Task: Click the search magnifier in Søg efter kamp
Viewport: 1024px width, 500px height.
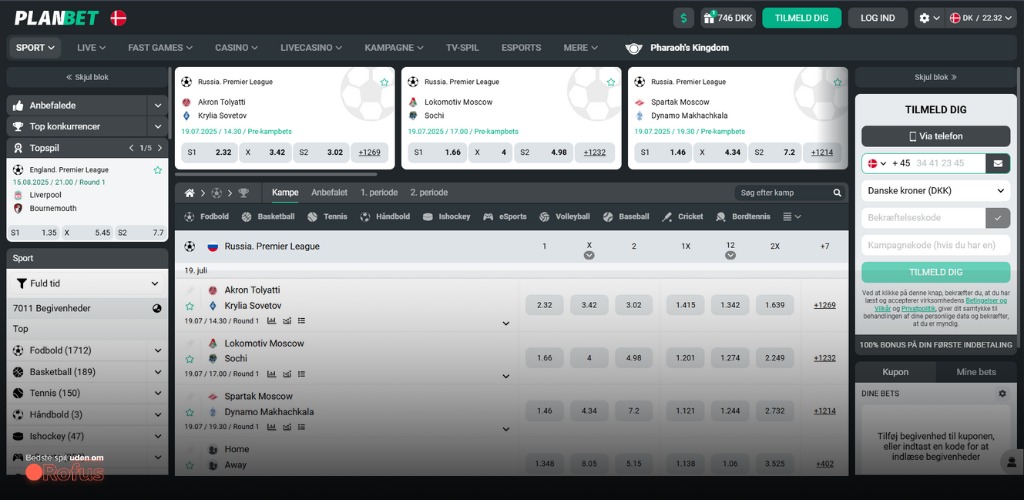Action: tap(838, 193)
